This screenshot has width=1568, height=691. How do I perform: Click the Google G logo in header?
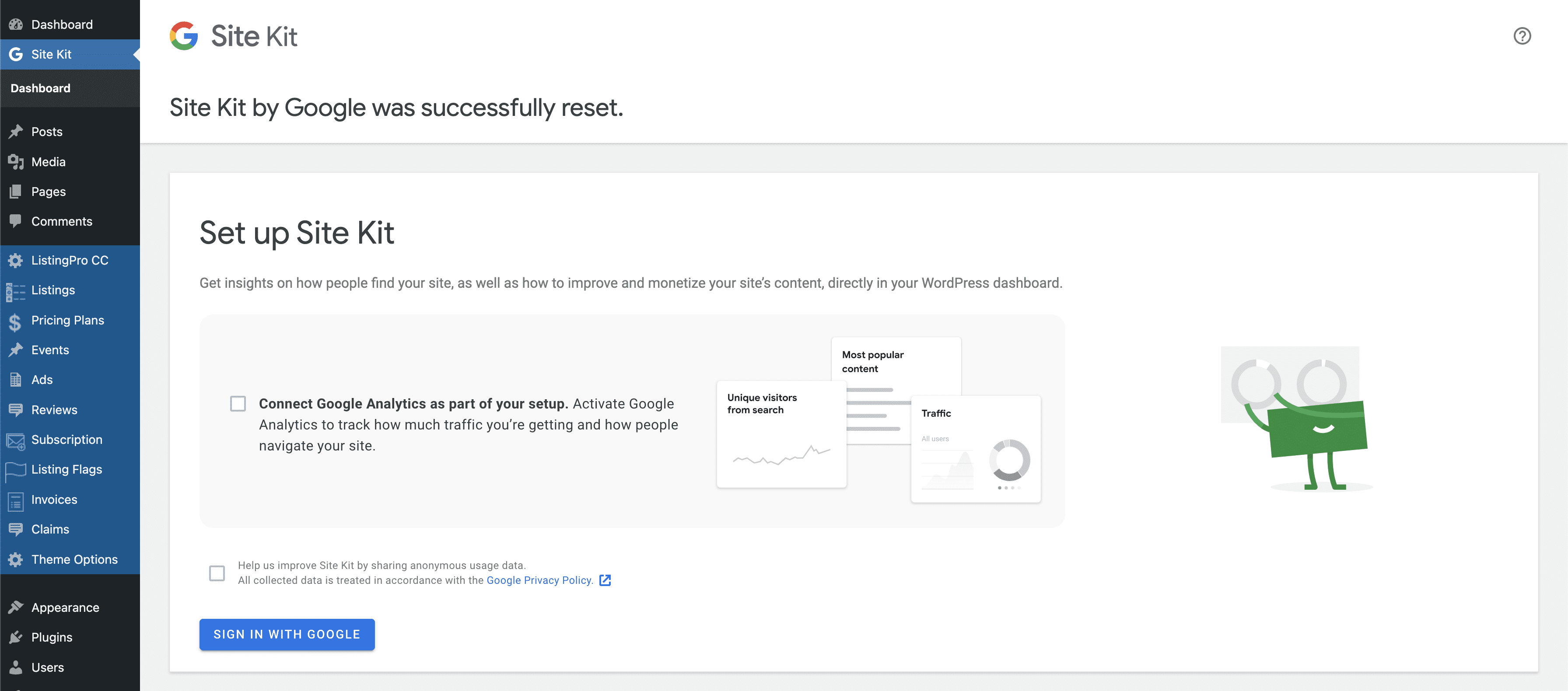184,36
